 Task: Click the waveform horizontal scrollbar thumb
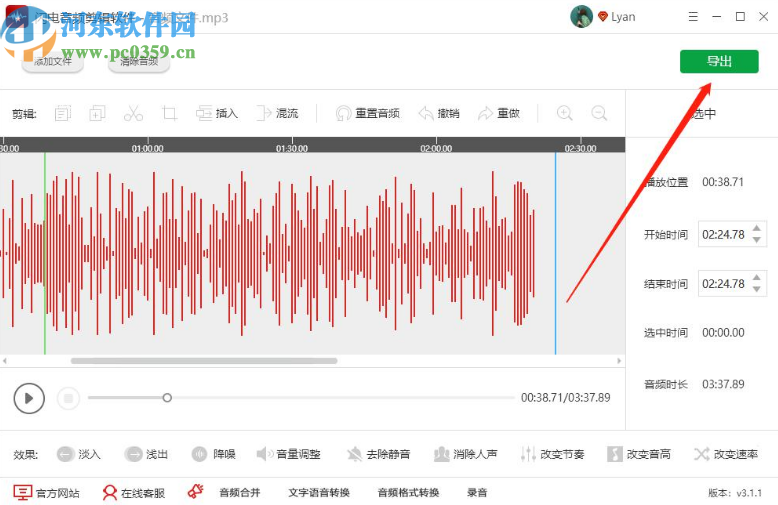(204, 361)
